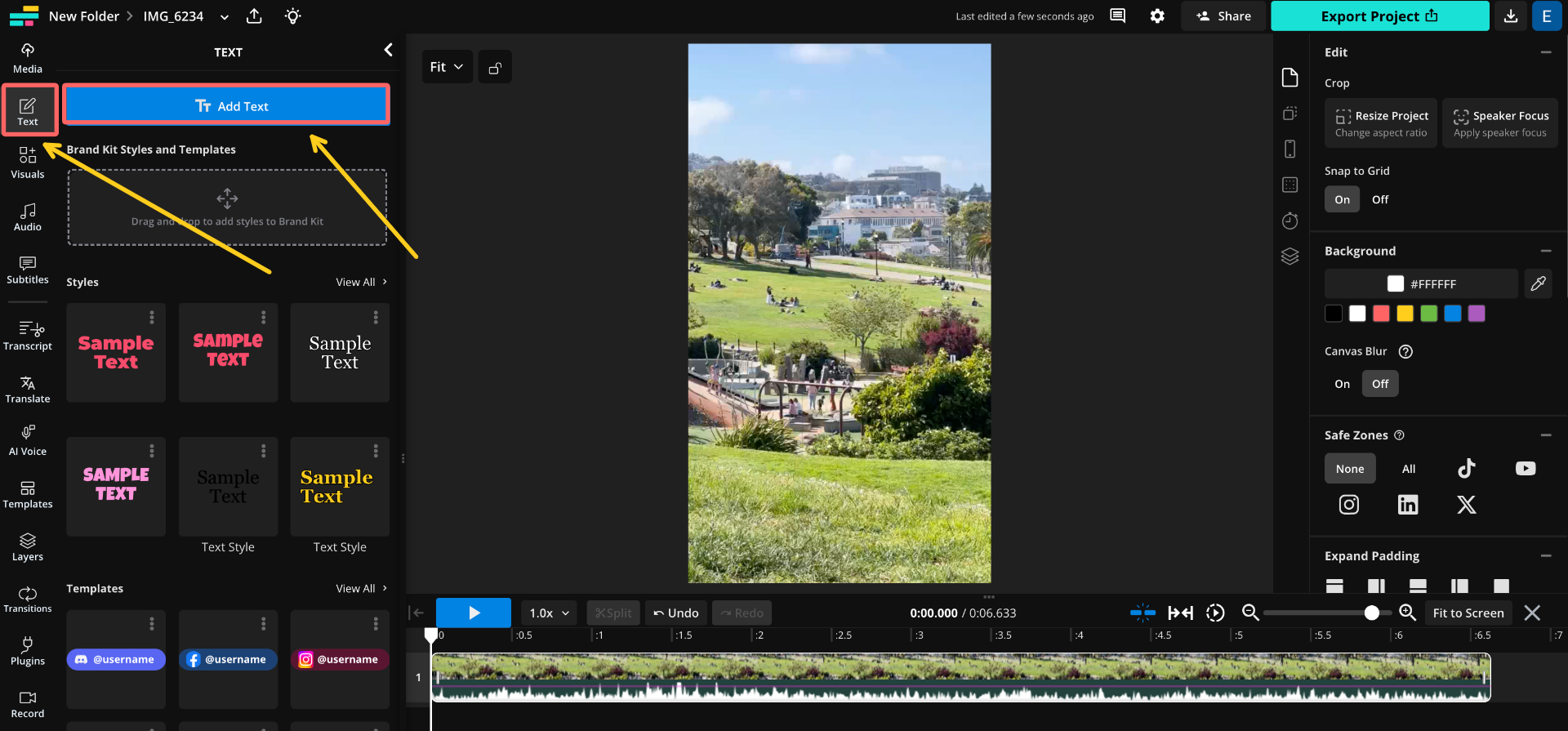
Task: Open the Visuals sidebar panel
Action: [28, 163]
